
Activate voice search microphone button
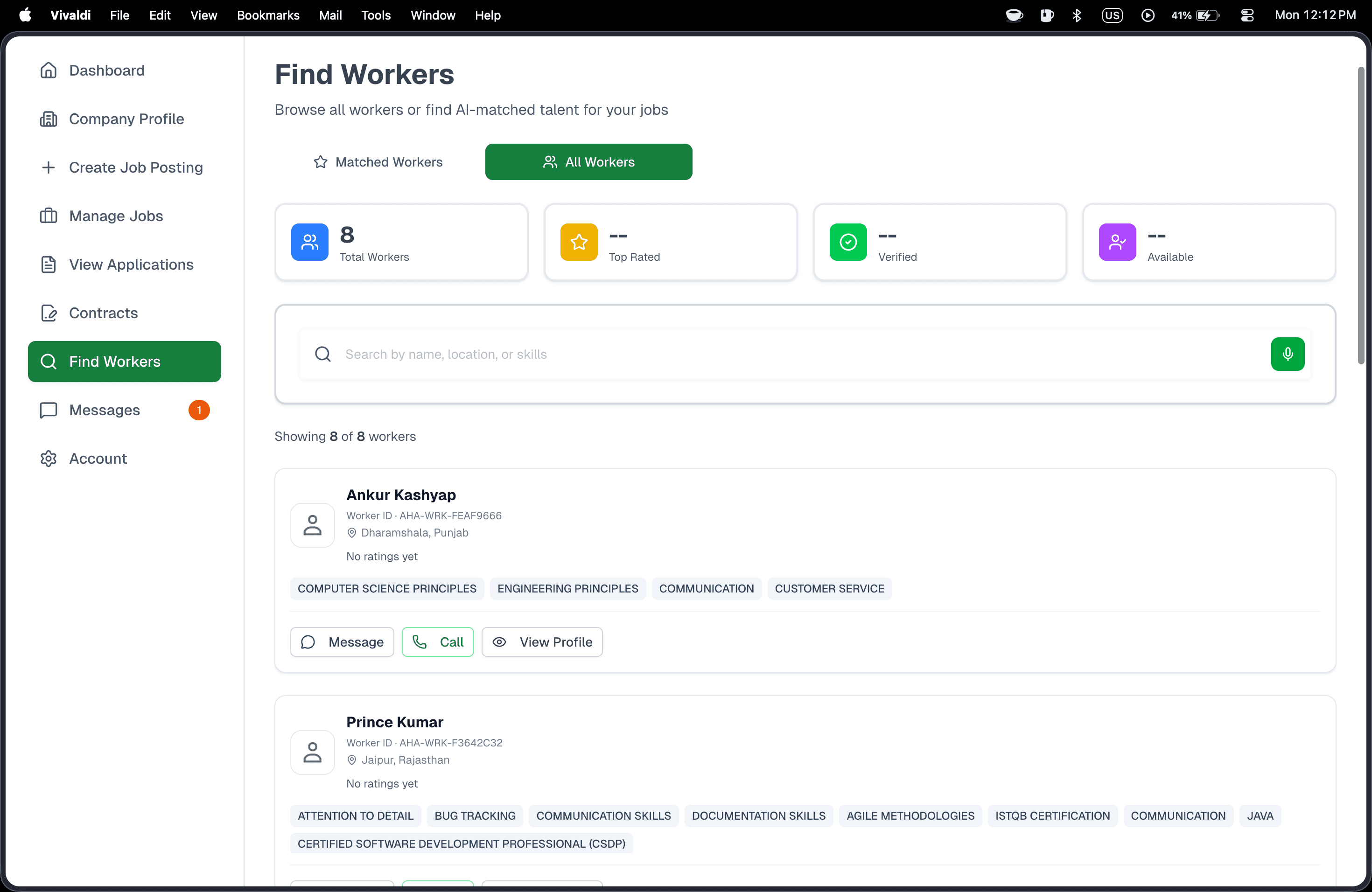[x=1287, y=354]
